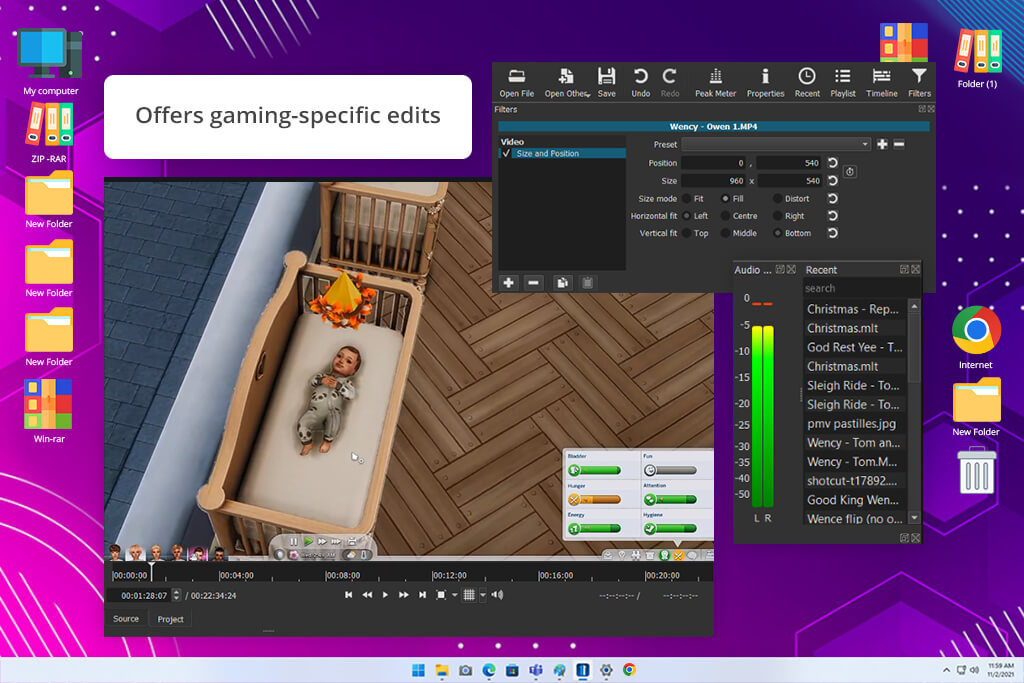Open Chrome from the taskbar
Image resolution: width=1024 pixels, height=683 pixels.
tap(630, 670)
